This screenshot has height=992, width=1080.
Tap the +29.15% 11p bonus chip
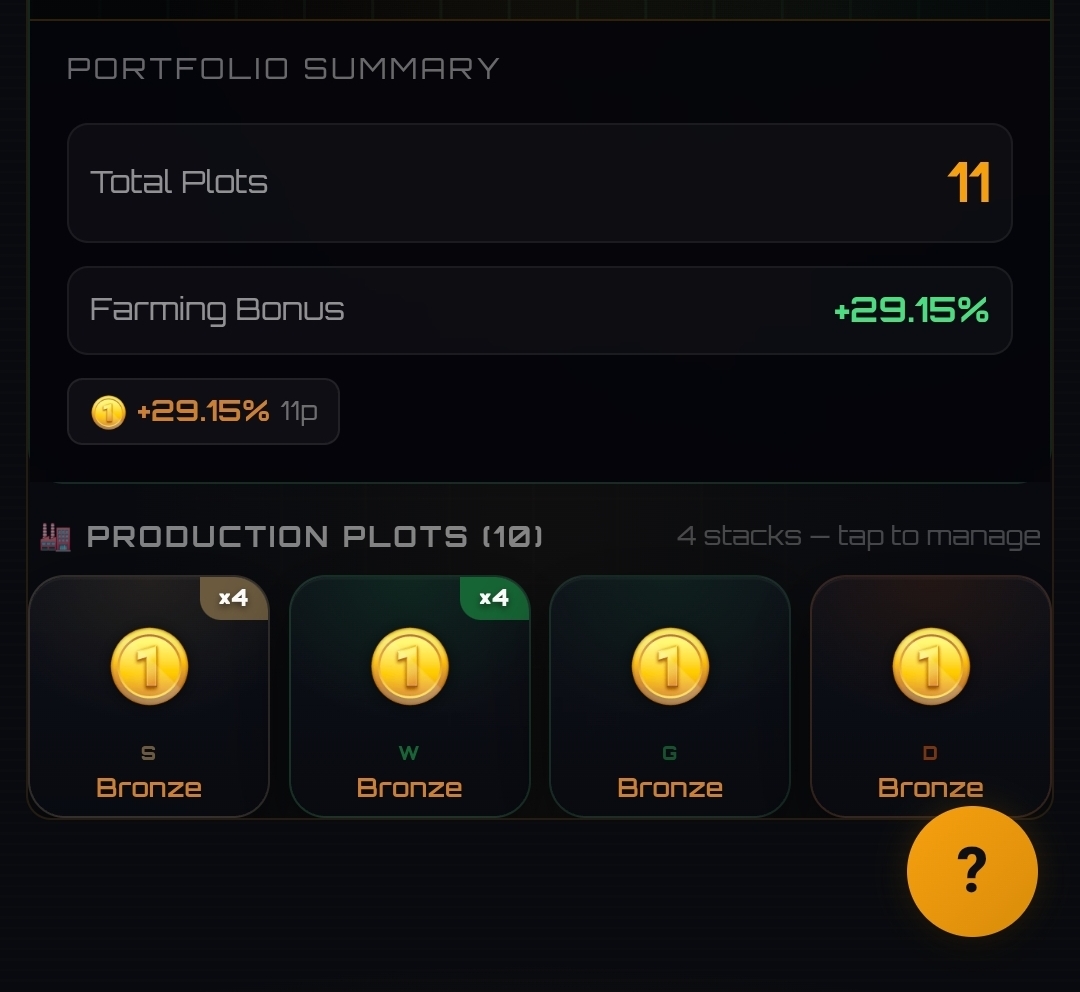point(203,411)
